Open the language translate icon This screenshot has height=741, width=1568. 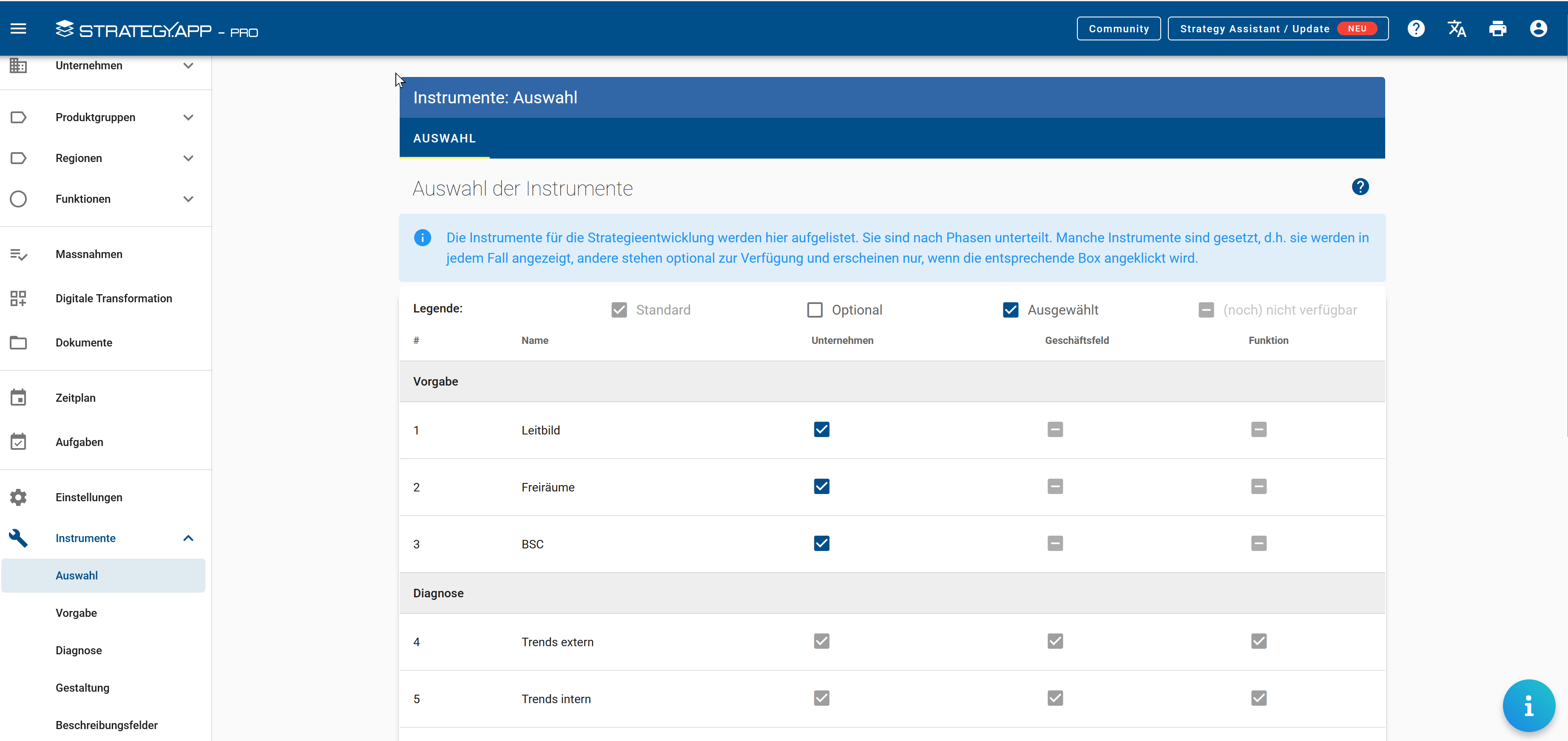pyautogui.click(x=1457, y=28)
